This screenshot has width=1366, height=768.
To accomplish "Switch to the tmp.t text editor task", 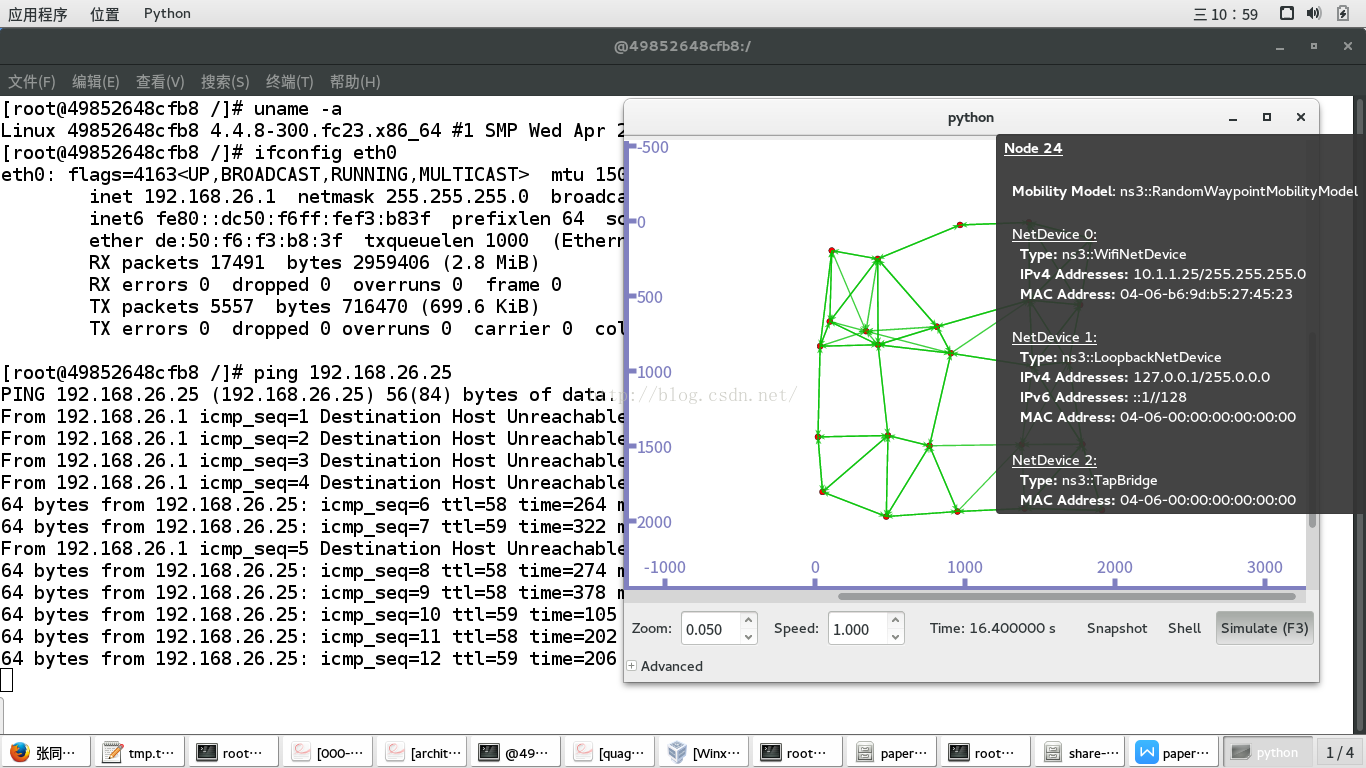I will tap(140, 753).
